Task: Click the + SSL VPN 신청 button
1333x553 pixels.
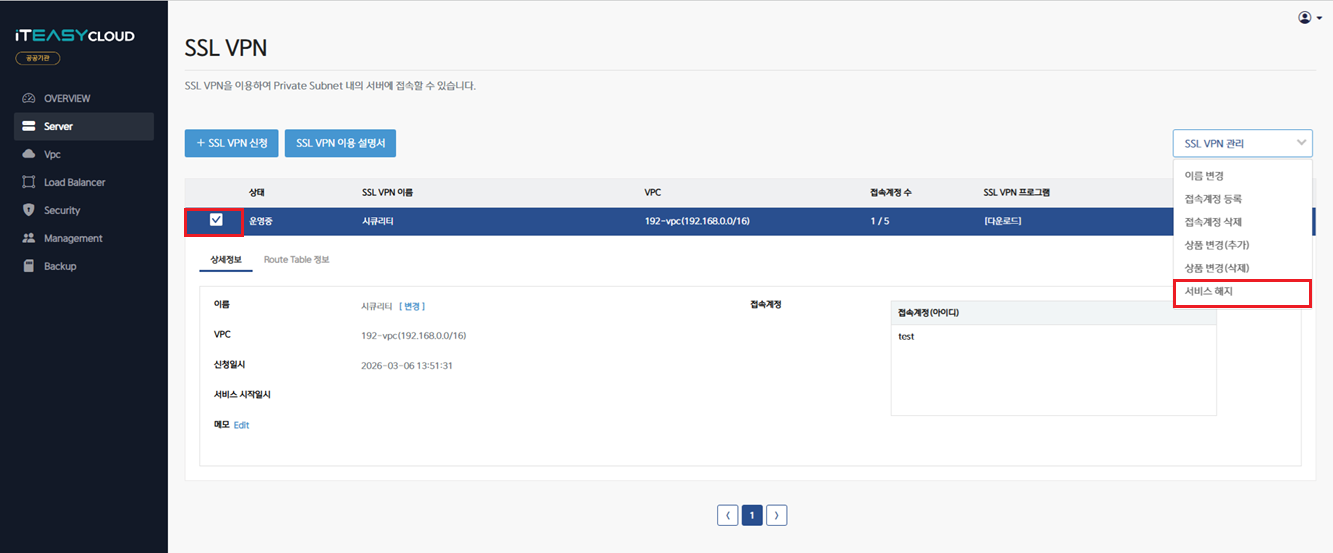Action: click(231, 143)
